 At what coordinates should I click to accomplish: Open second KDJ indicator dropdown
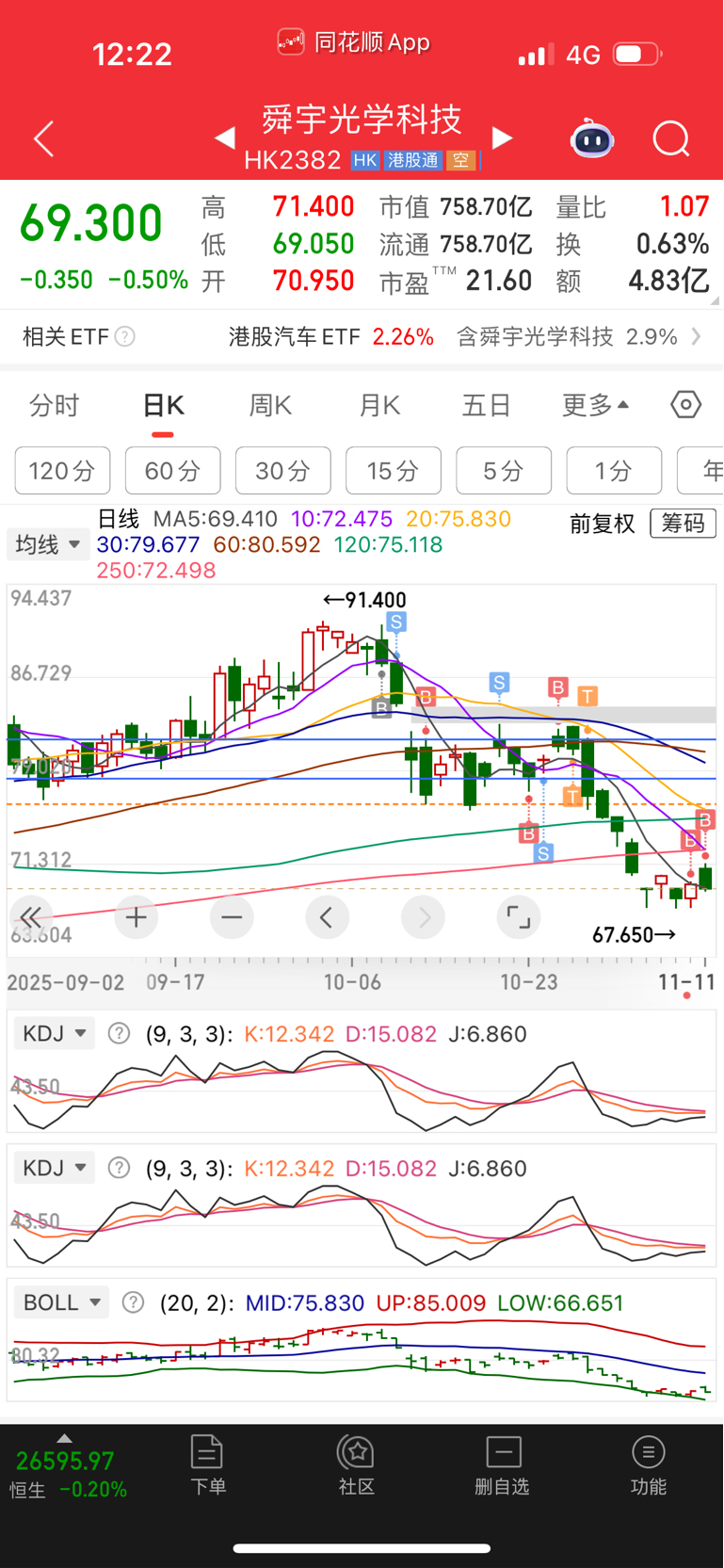click(55, 1169)
